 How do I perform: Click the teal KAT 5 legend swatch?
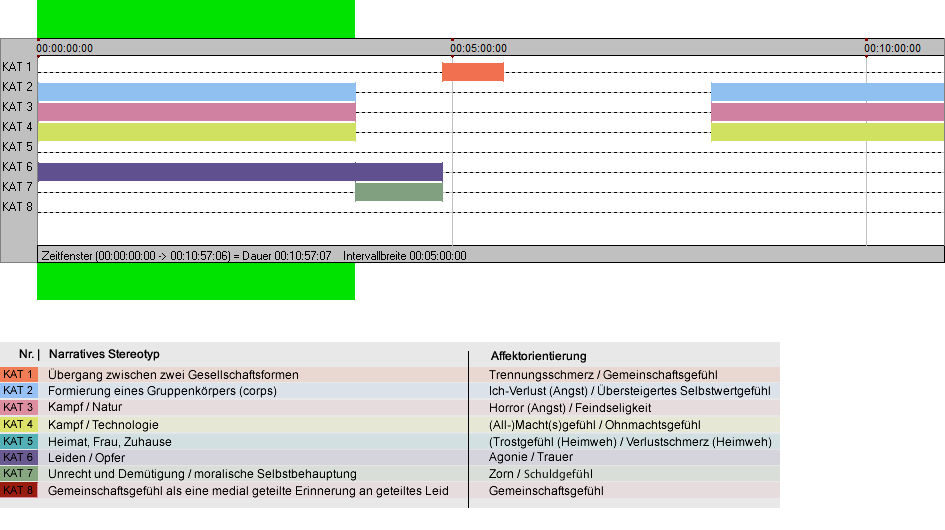[19, 441]
